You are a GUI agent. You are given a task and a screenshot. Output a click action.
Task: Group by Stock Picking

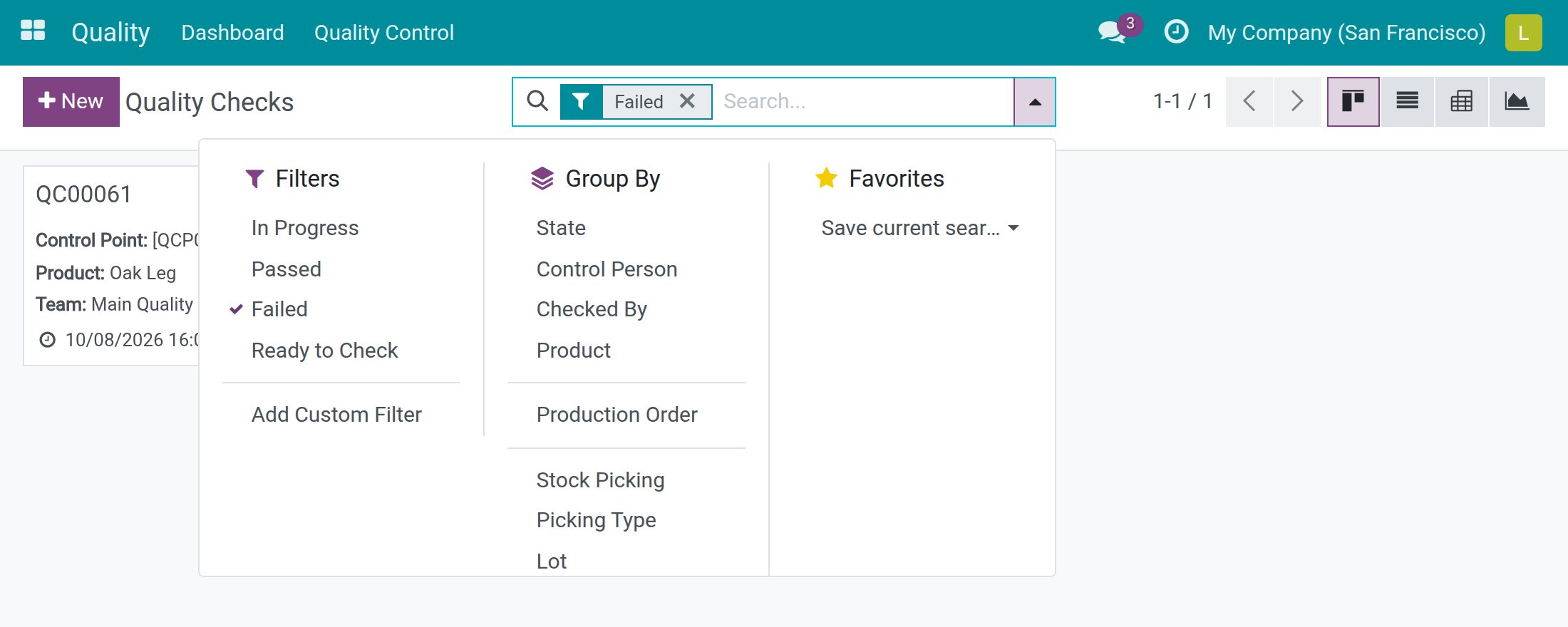pos(600,480)
